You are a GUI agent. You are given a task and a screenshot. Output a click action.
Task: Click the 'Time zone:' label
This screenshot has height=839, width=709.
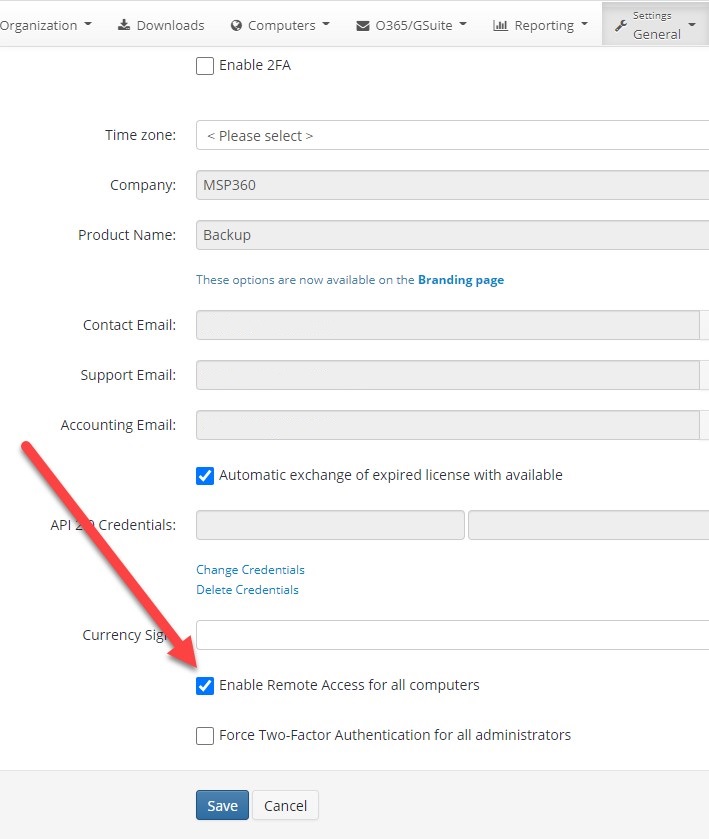coord(140,135)
